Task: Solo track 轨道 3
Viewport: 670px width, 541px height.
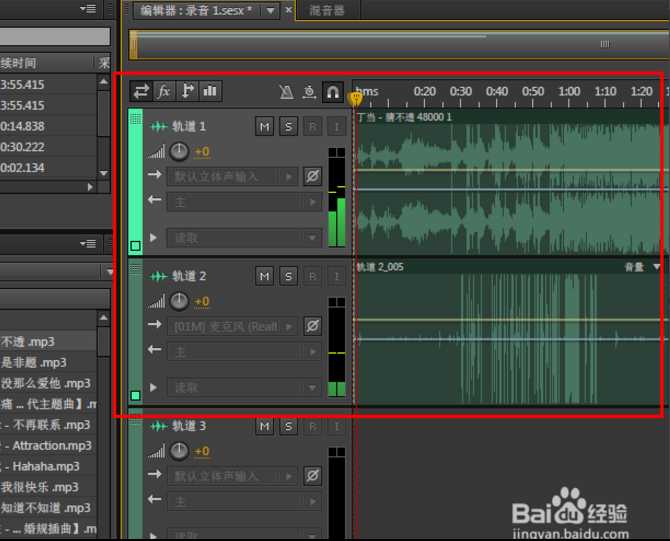Action: (288, 426)
